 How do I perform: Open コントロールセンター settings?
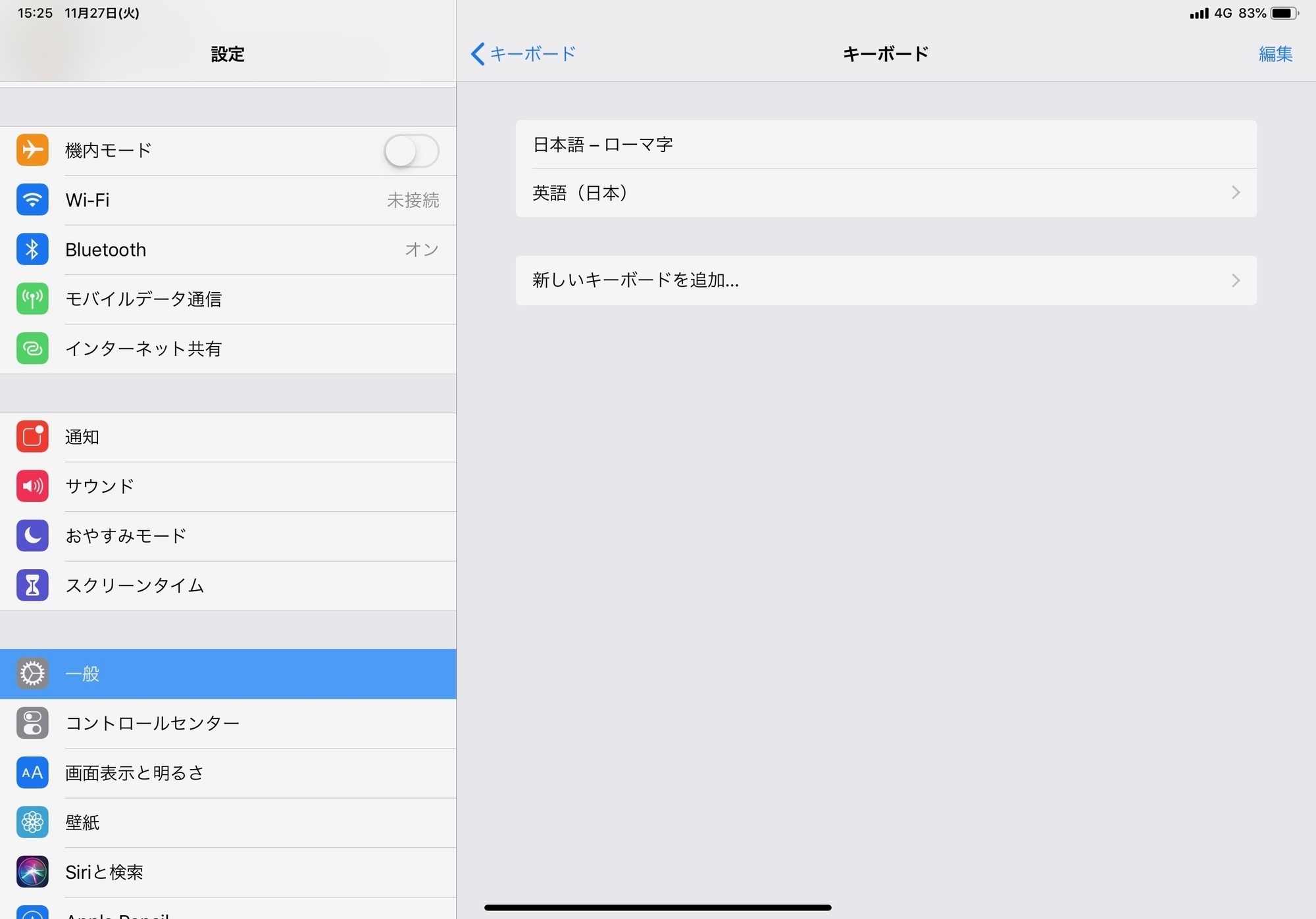(x=228, y=724)
